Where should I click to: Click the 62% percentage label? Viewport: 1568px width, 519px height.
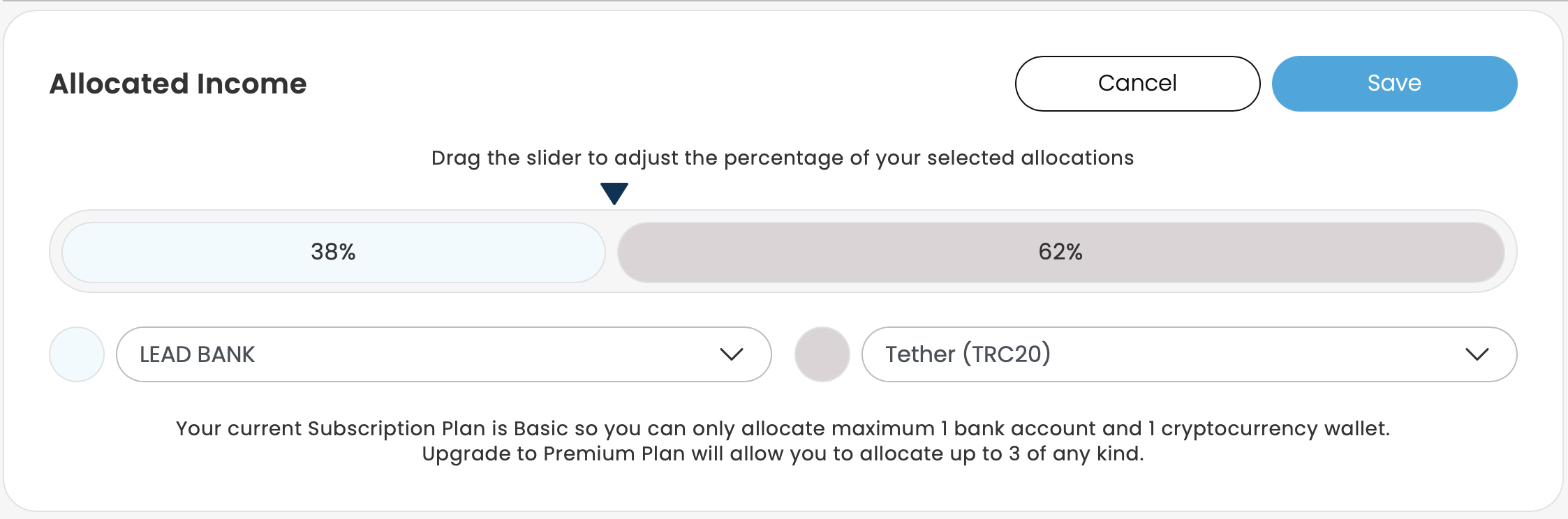point(1060,252)
